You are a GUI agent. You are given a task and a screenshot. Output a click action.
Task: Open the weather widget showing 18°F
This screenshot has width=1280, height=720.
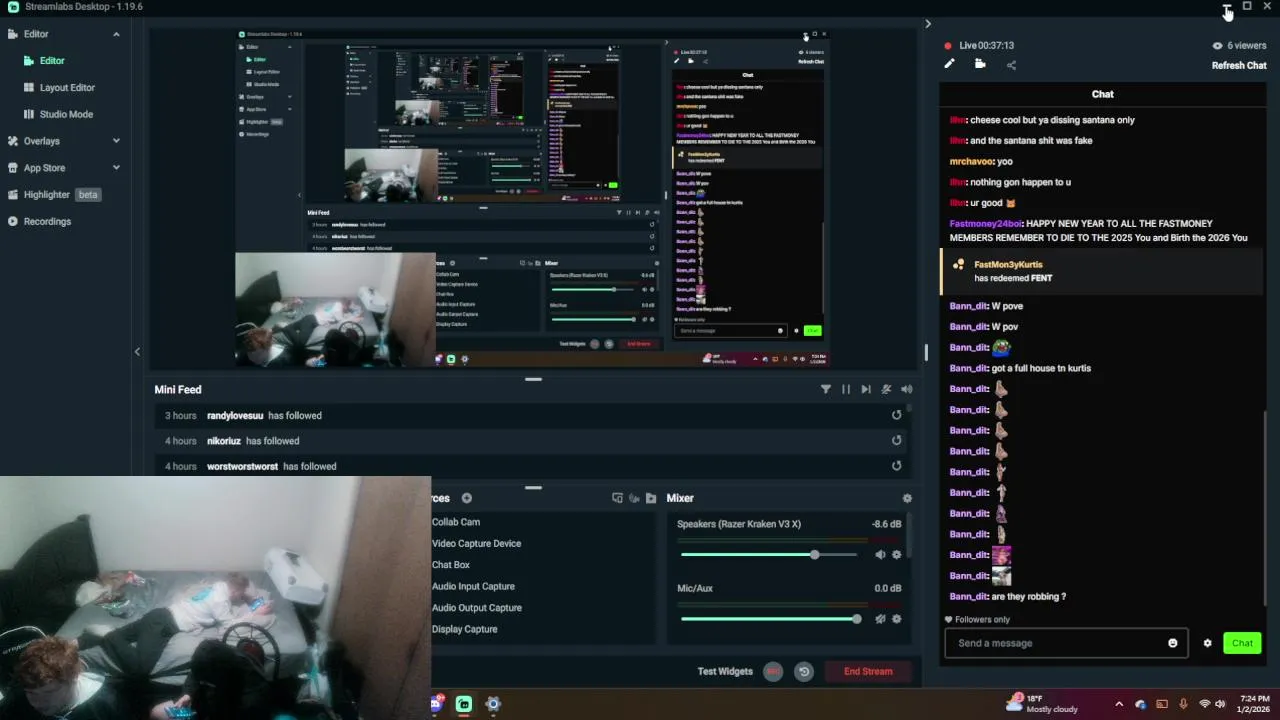tap(1041, 704)
